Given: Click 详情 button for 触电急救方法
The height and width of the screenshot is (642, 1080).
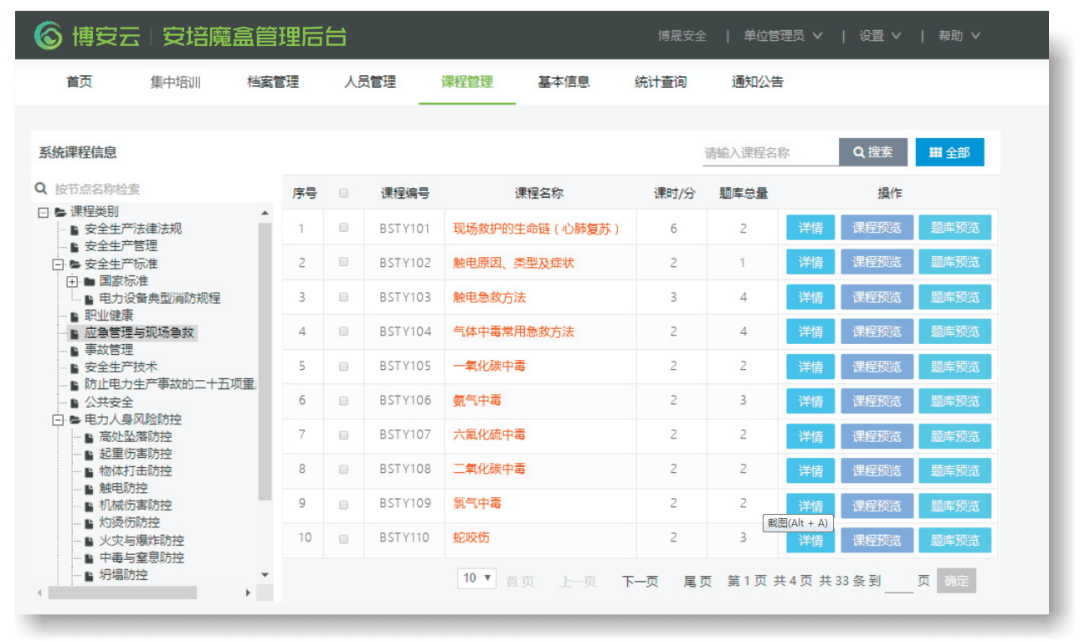Looking at the screenshot, I should point(810,297).
